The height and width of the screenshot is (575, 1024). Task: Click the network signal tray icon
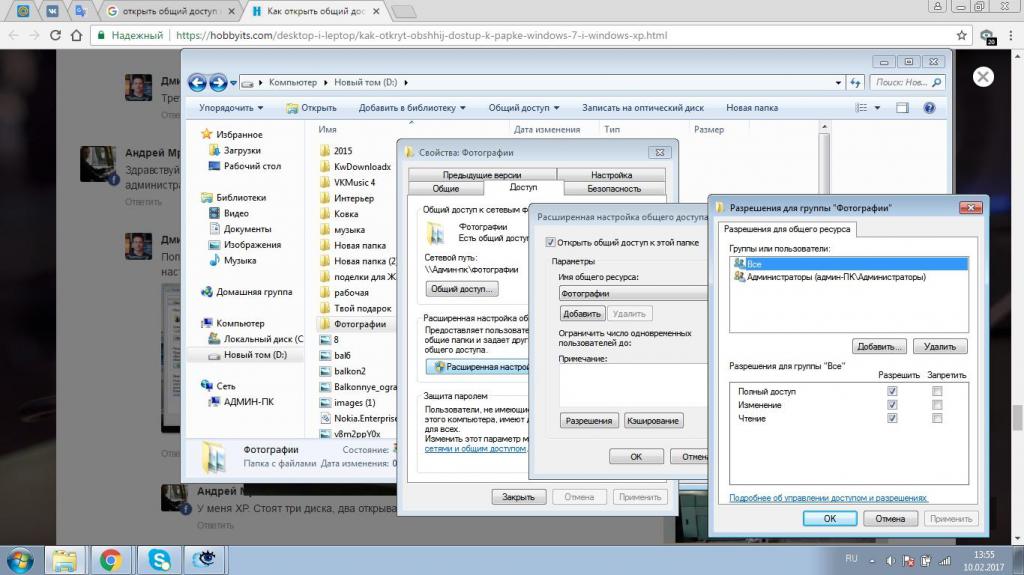click(944, 561)
